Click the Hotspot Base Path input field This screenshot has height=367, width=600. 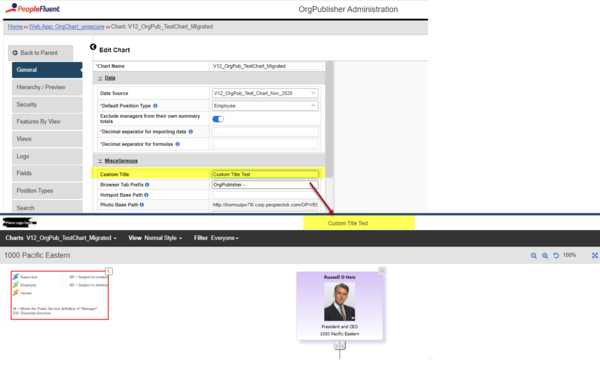[265, 195]
